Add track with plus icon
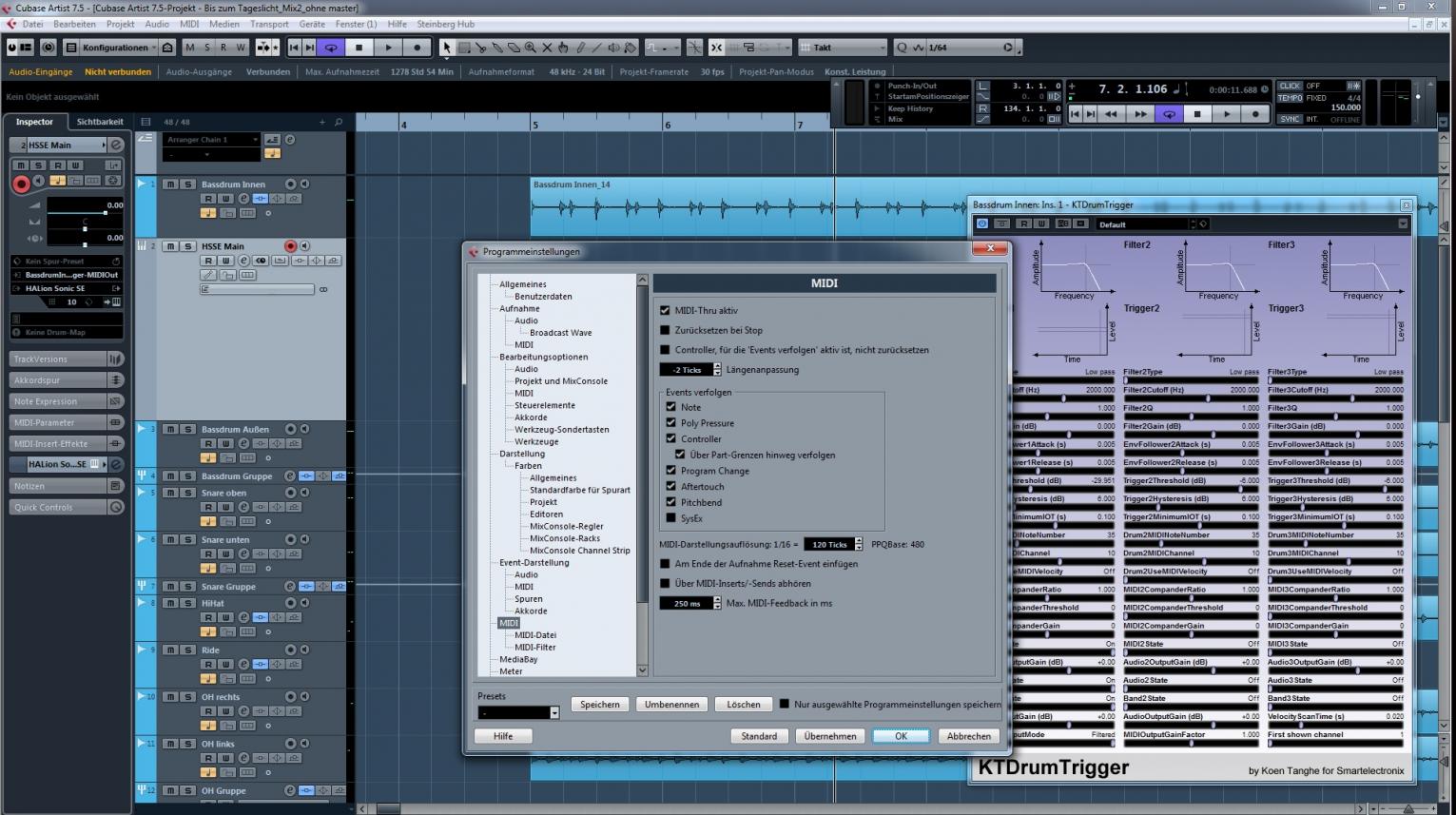This screenshot has height=815, width=1456. click(322, 122)
